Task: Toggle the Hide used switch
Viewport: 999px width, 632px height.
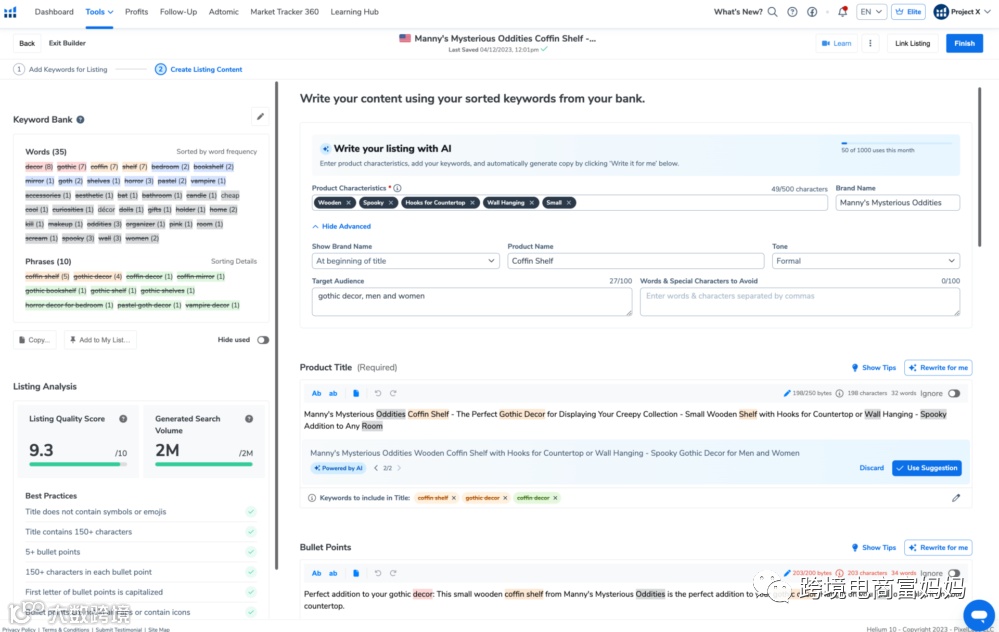Action: coord(263,340)
